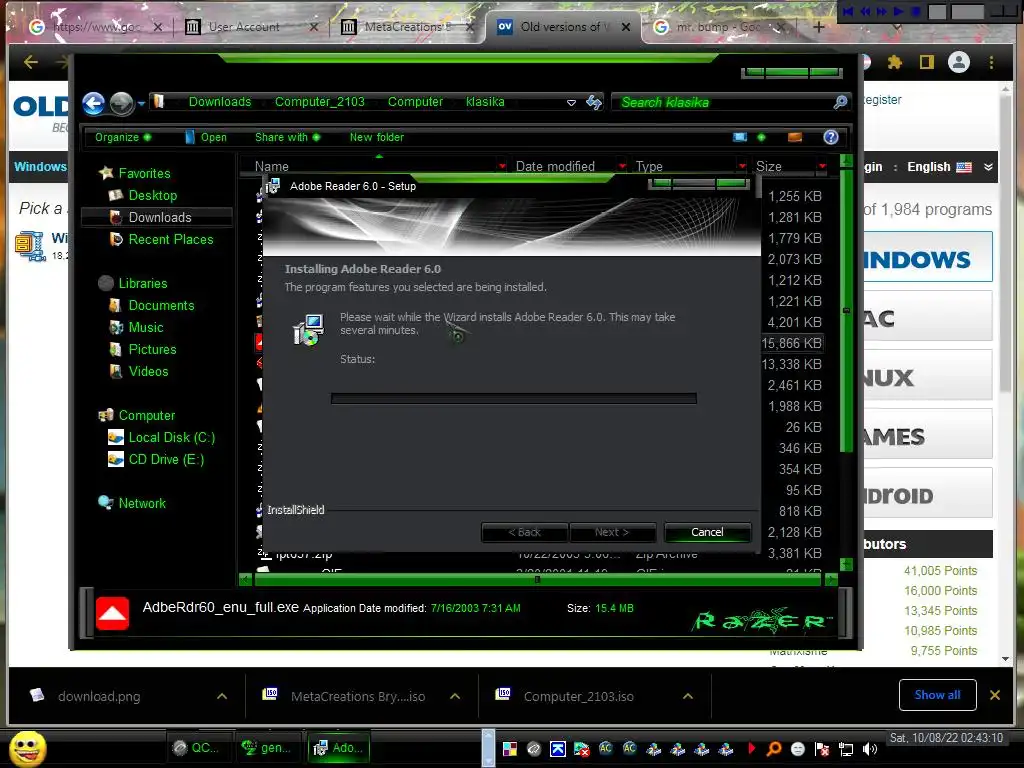The height and width of the screenshot is (768, 1024).
Task: Select Local Disk (C:) in navigation pane
Action: [172, 438]
